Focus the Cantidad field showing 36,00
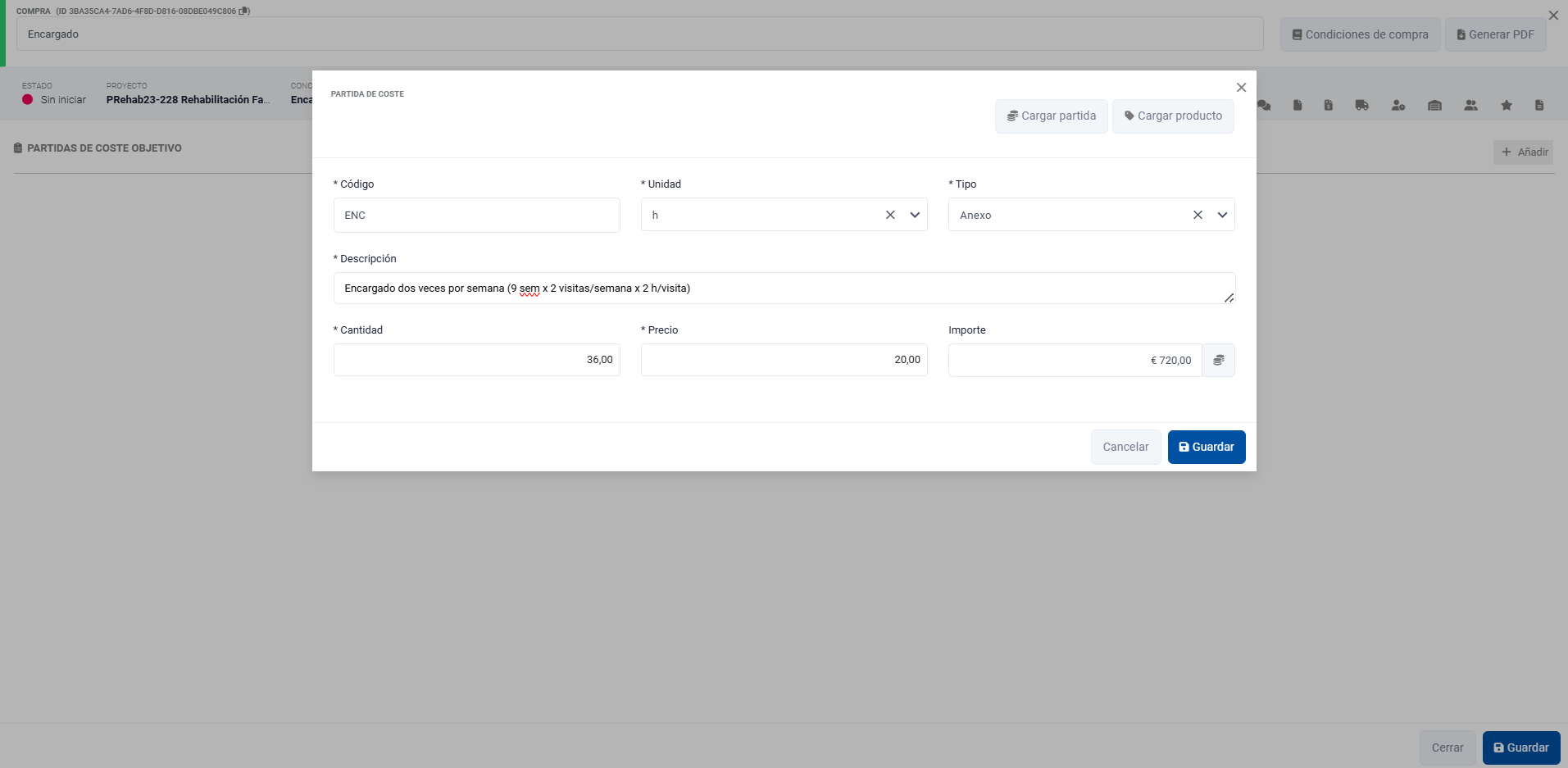Image resolution: width=1568 pixels, height=768 pixels. 476,360
